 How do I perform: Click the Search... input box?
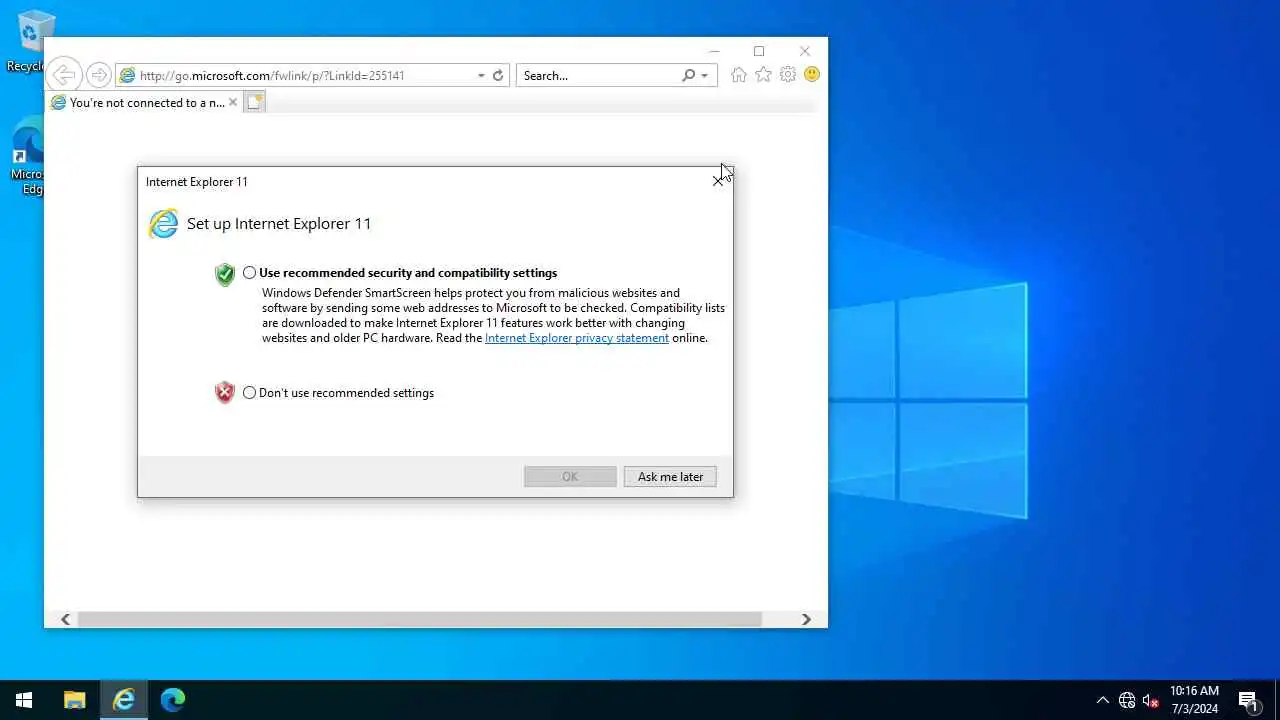598,75
